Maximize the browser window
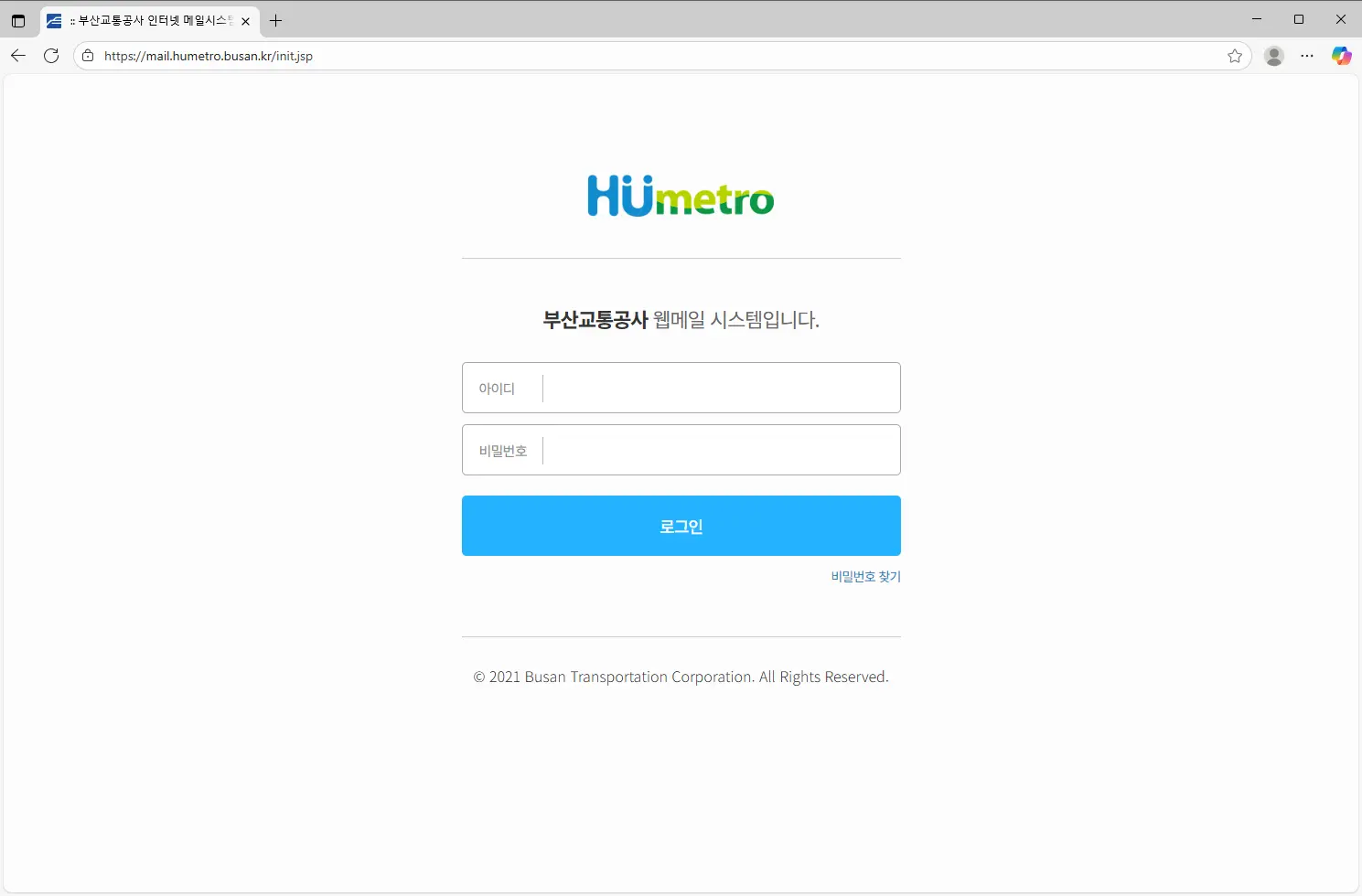The width and height of the screenshot is (1362, 896). tap(1299, 19)
